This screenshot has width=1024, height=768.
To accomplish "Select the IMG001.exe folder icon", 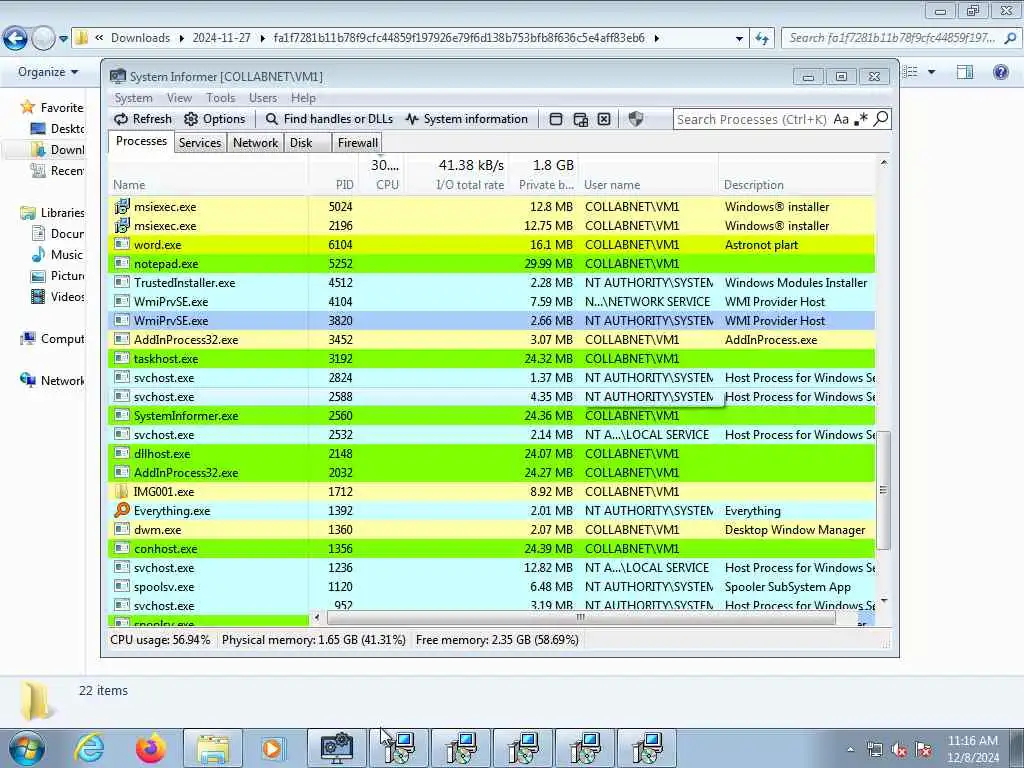I will pyautogui.click(x=121, y=491).
